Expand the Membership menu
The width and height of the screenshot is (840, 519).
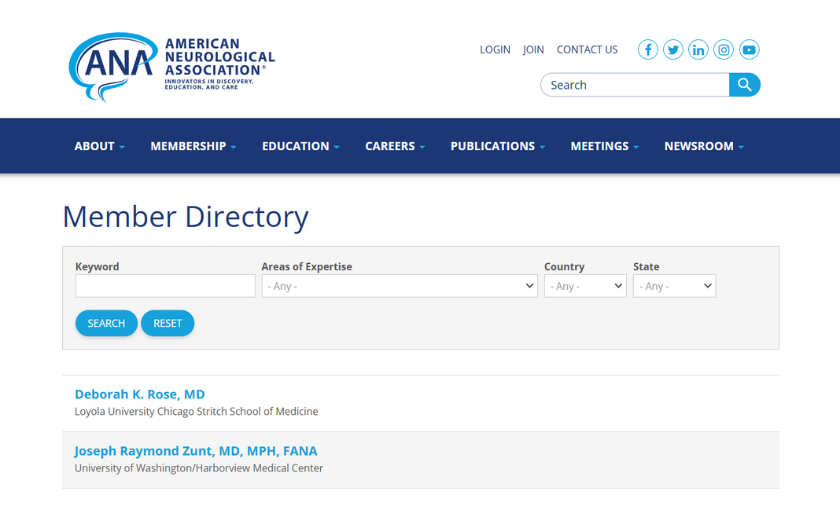tap(193, 146)
